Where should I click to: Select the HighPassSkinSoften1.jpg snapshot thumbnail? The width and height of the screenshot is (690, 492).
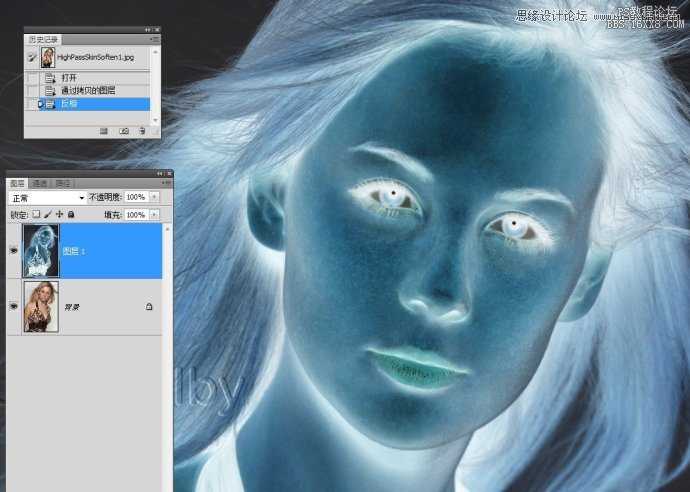pyautogui.click(x=47, y=58)
